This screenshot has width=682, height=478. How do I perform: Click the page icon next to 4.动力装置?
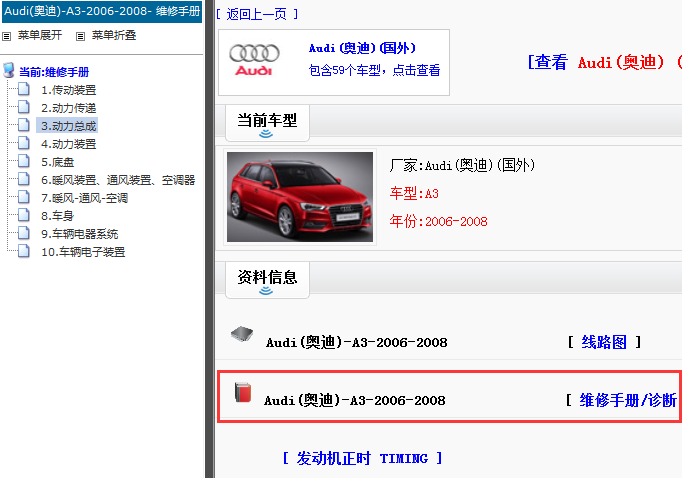click(24, 143)
